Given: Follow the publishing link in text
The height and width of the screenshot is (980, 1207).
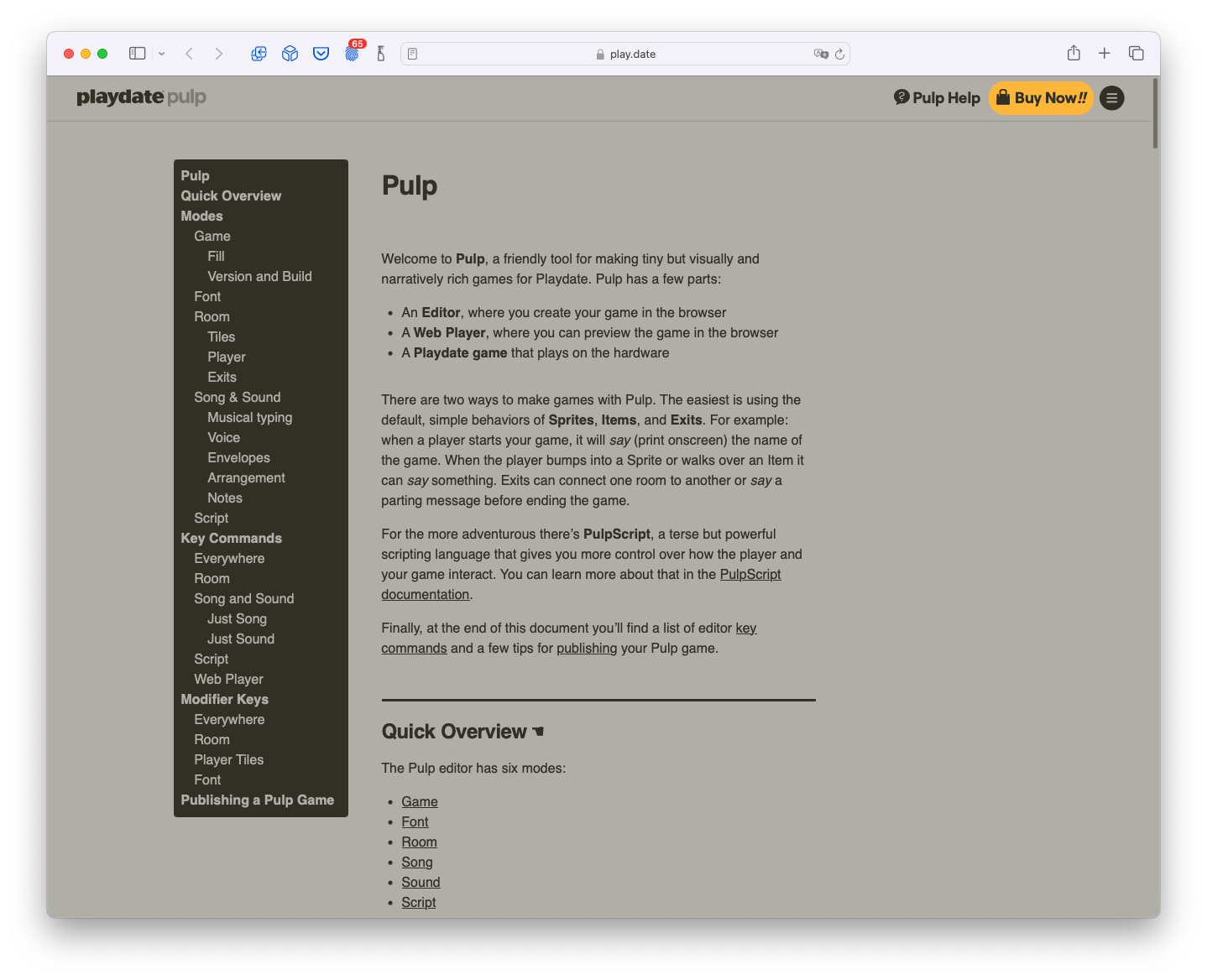Looking at the screenshot, I should 587,648.
